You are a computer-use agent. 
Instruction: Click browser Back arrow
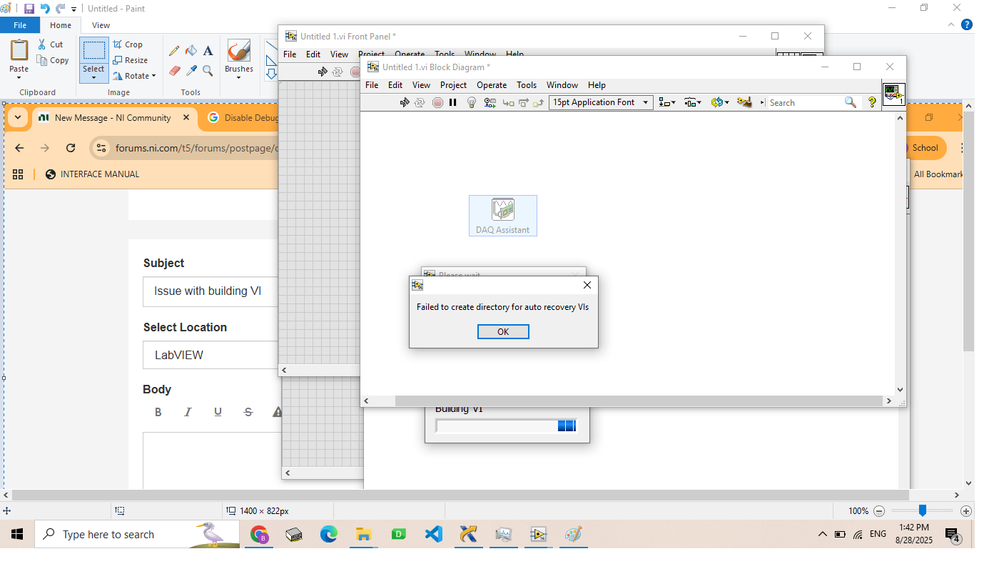[19, 148]
